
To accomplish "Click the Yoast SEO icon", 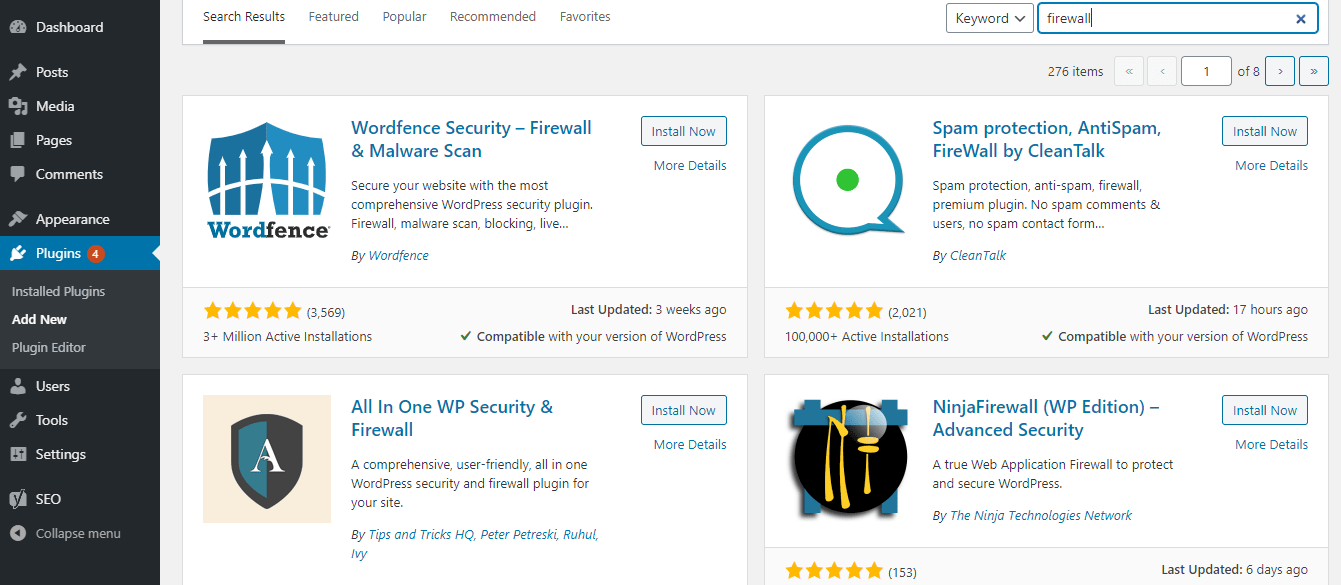I will pyautogui.click(x=18, y=499).
